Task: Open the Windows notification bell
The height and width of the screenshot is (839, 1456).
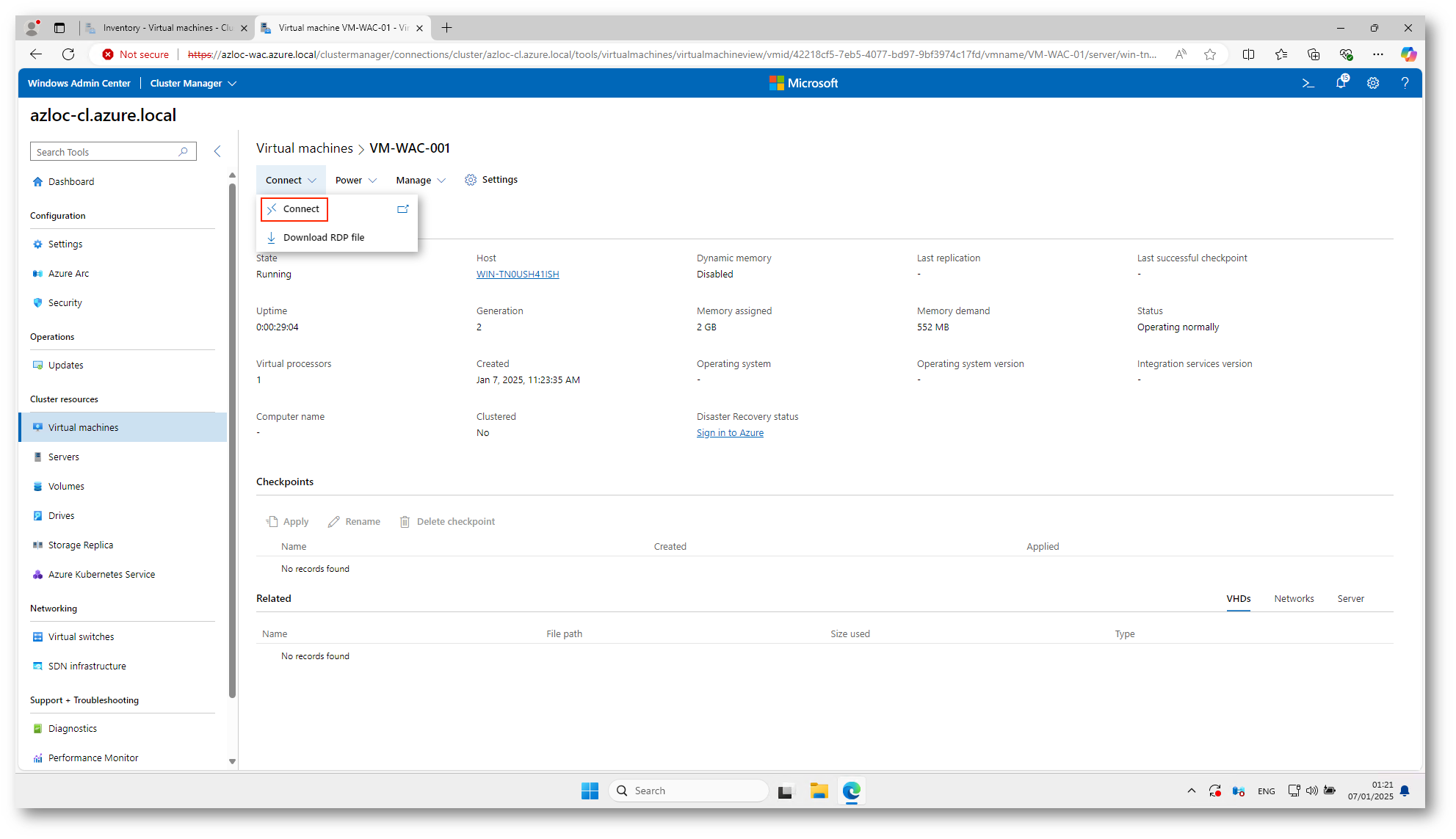Action: (x=1405, y=791)
